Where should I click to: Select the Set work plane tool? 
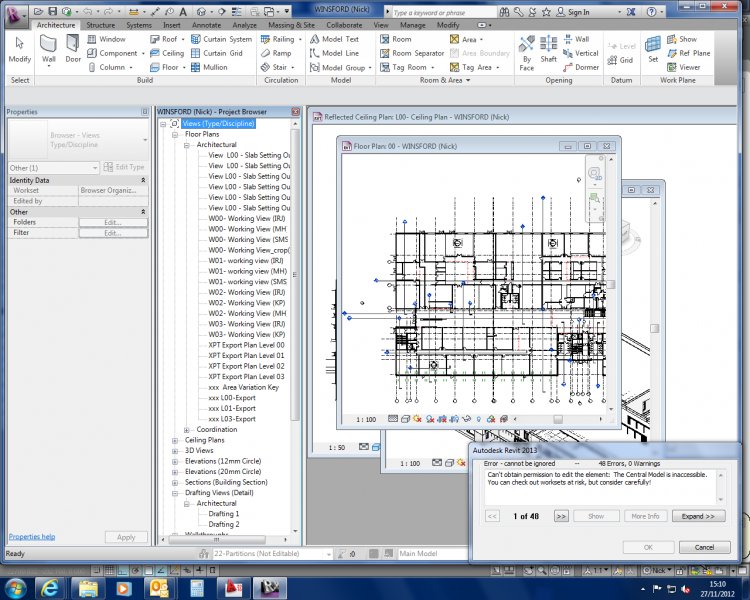[x=653, y=47]
